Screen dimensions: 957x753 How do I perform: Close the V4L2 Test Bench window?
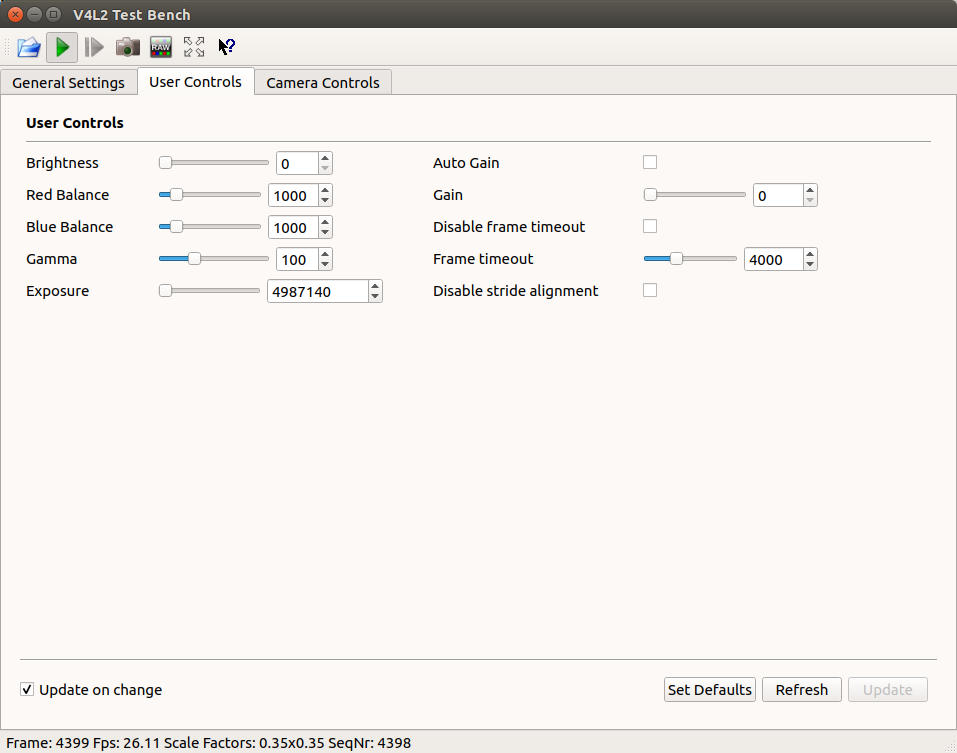pyautogui.click(x=15, y=14)
